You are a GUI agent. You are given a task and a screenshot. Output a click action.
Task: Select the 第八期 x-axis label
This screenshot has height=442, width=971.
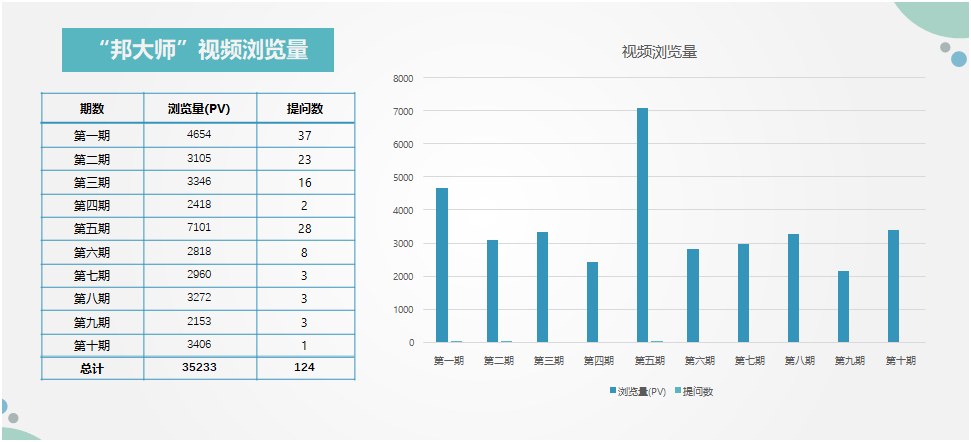click(x=799, y=361)
